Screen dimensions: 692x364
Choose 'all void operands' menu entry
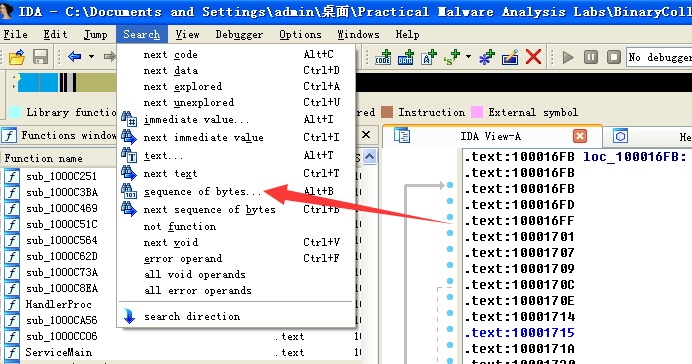(x=236, y=274)
